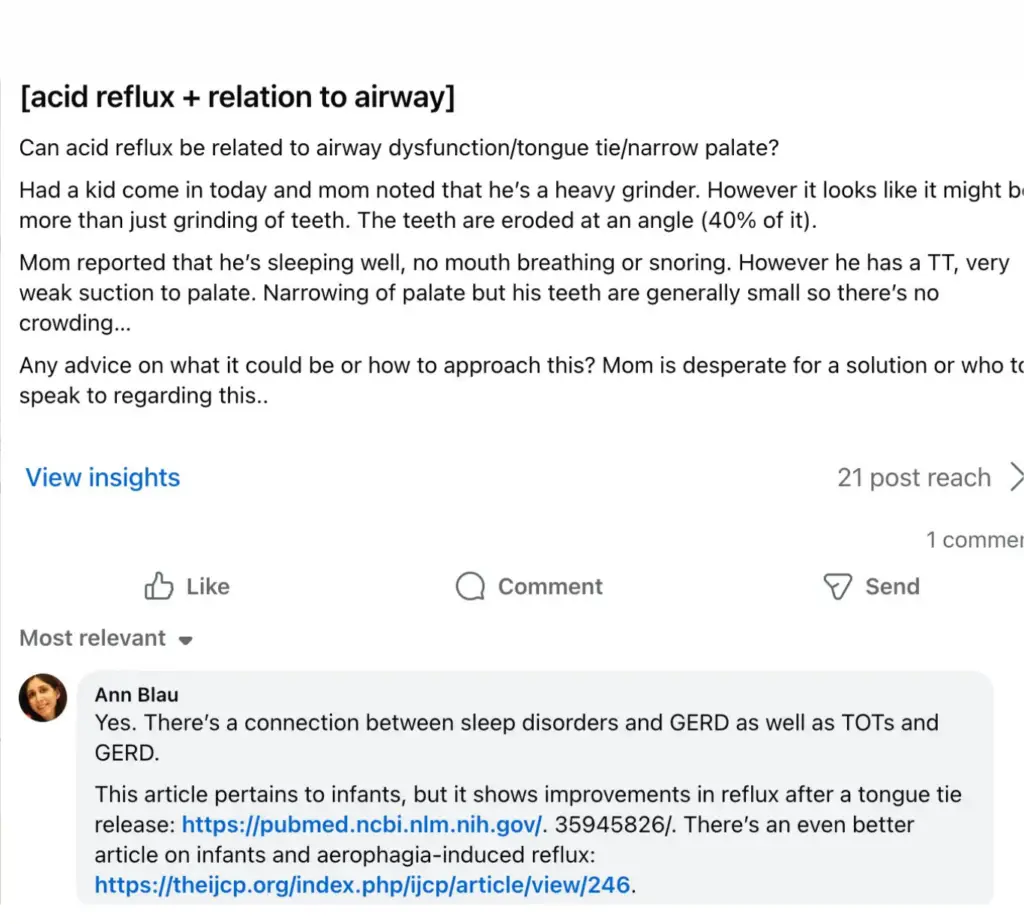Screen dimensions: 1024x924
Task: Click the Send arrow icon
Action: point(837,586)
